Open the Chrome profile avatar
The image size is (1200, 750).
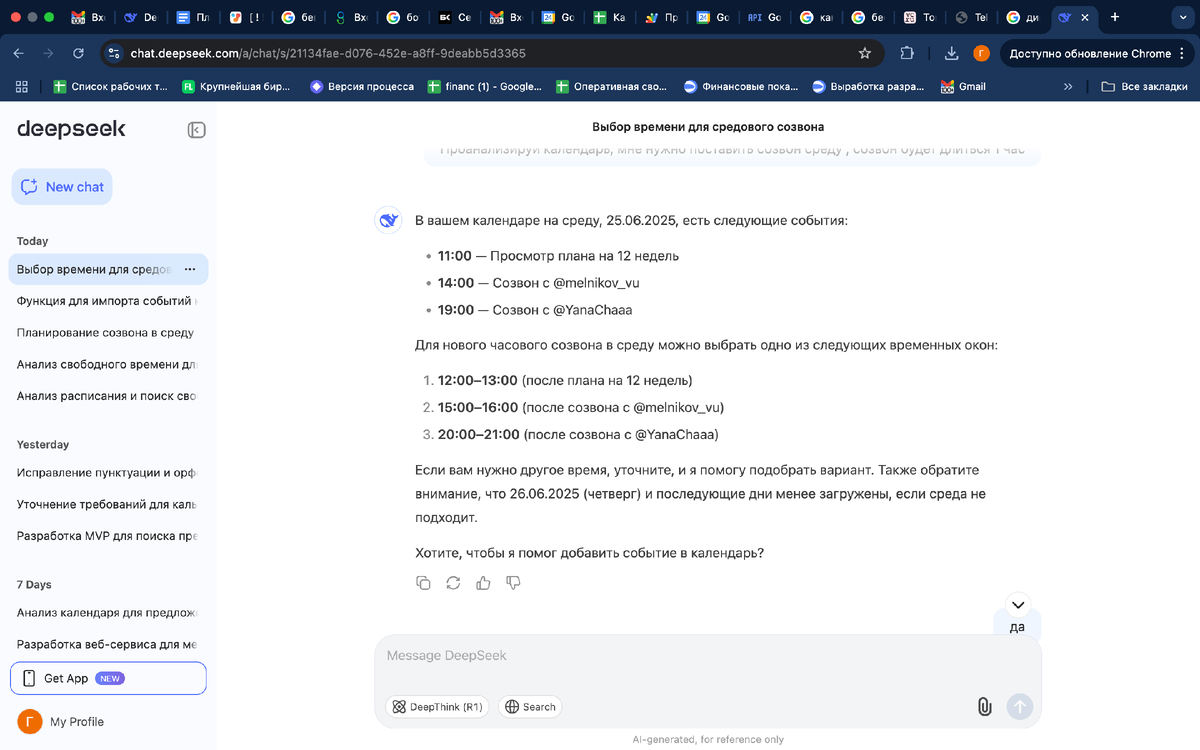click(981, 54)
